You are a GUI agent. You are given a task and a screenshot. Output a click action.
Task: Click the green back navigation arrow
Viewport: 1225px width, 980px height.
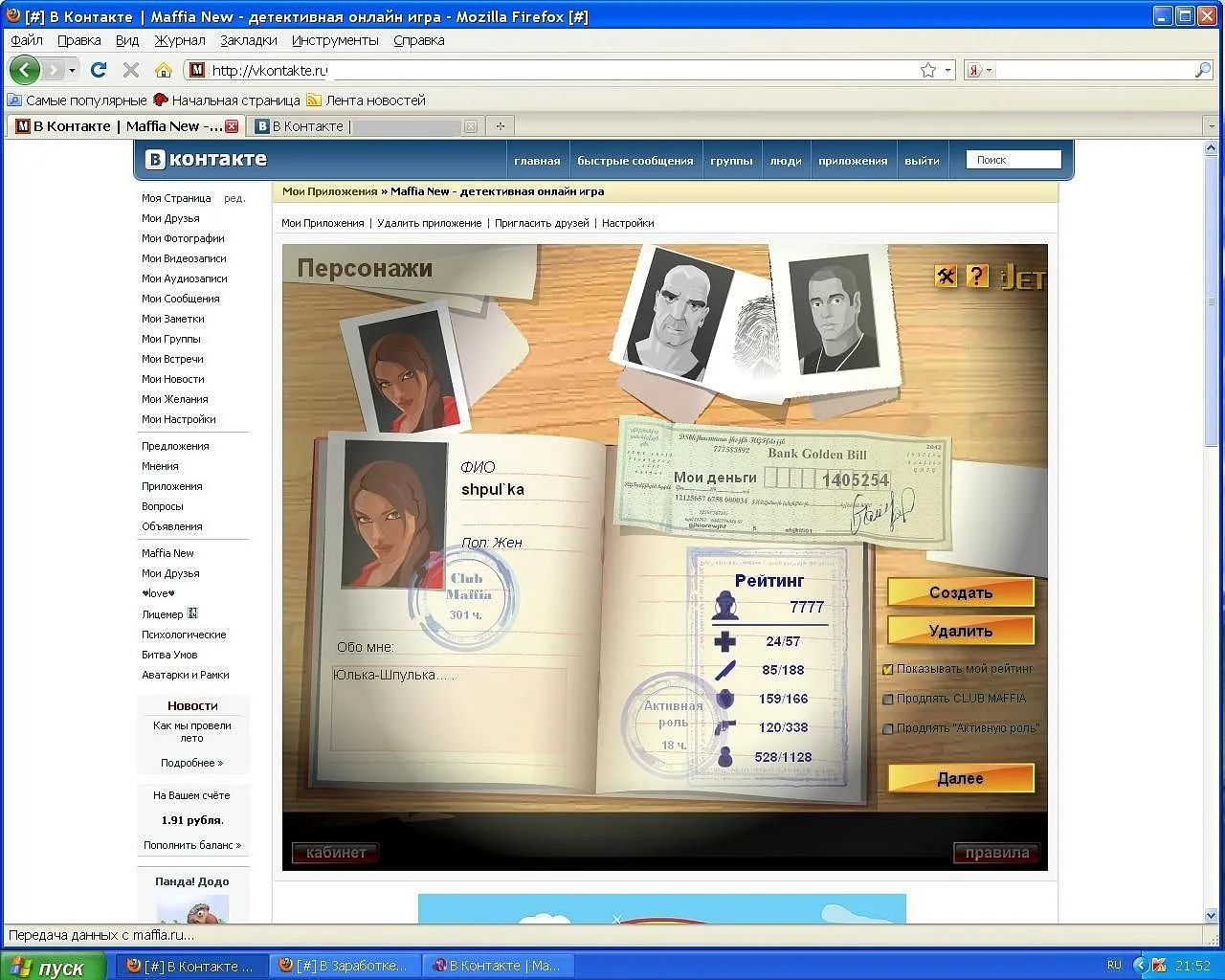pos(24,70)
